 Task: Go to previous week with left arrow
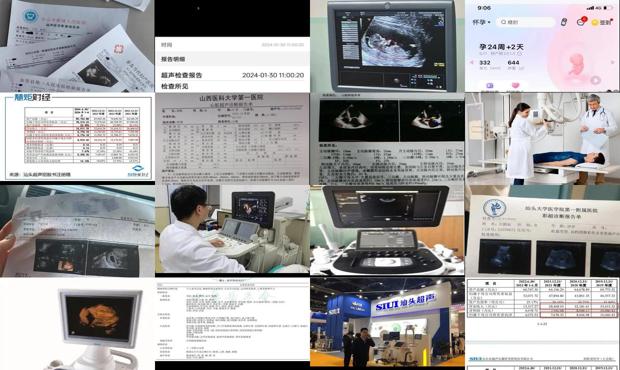click(x=471, y=62)
